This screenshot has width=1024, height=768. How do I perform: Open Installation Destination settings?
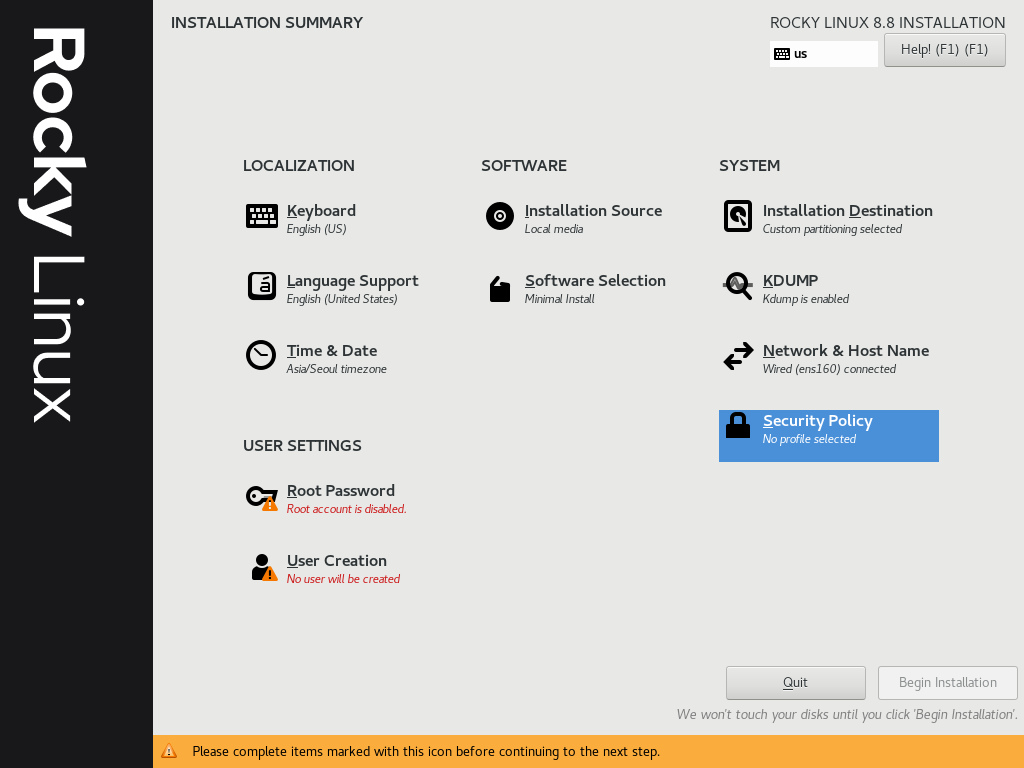[x=848, y=211]
